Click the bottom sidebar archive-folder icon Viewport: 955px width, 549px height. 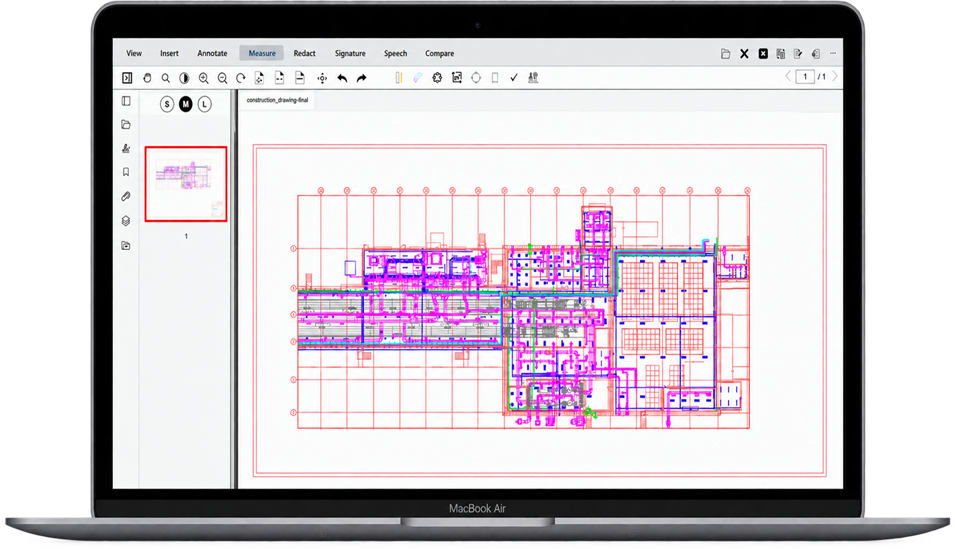tap(126, 246)
